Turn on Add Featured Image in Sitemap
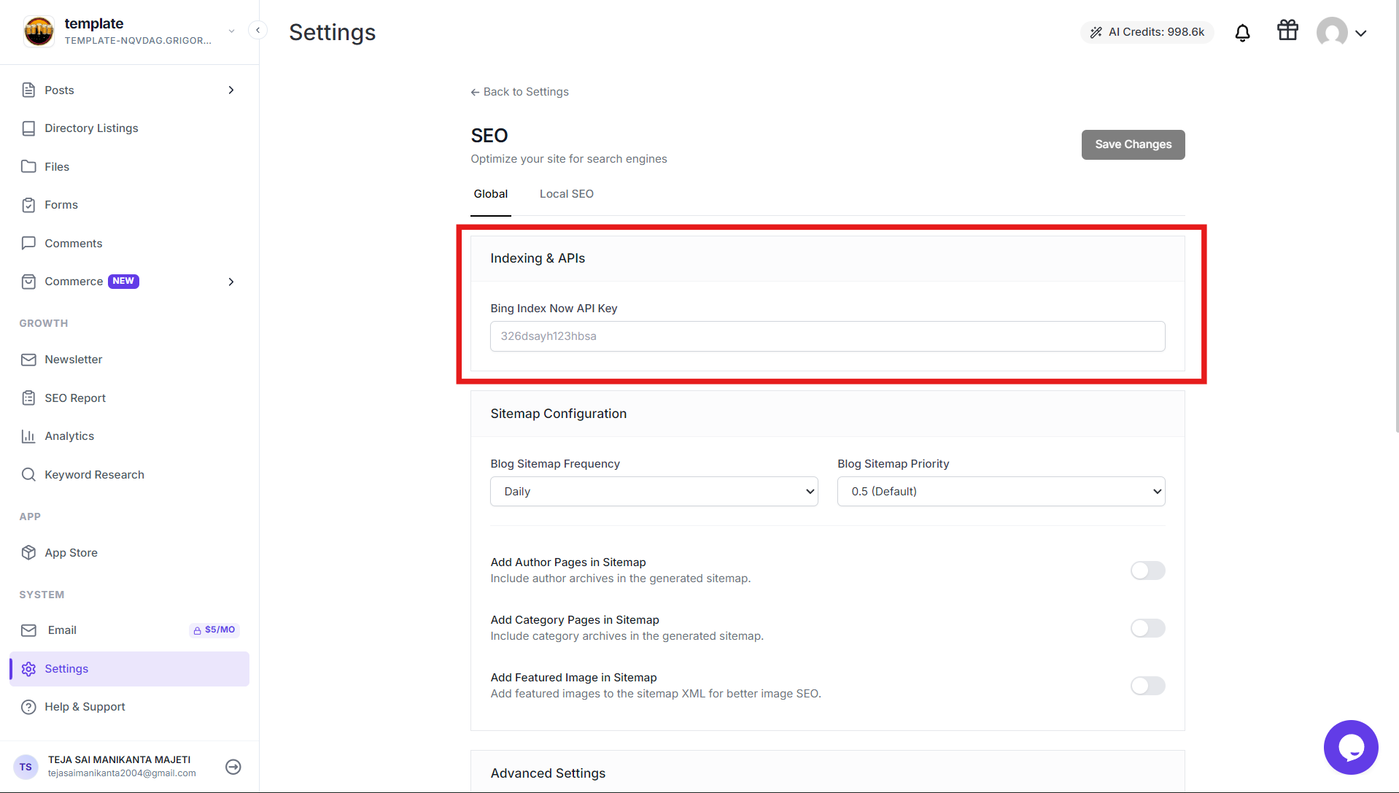The image size is (1399, 793). pos(1147,686)
